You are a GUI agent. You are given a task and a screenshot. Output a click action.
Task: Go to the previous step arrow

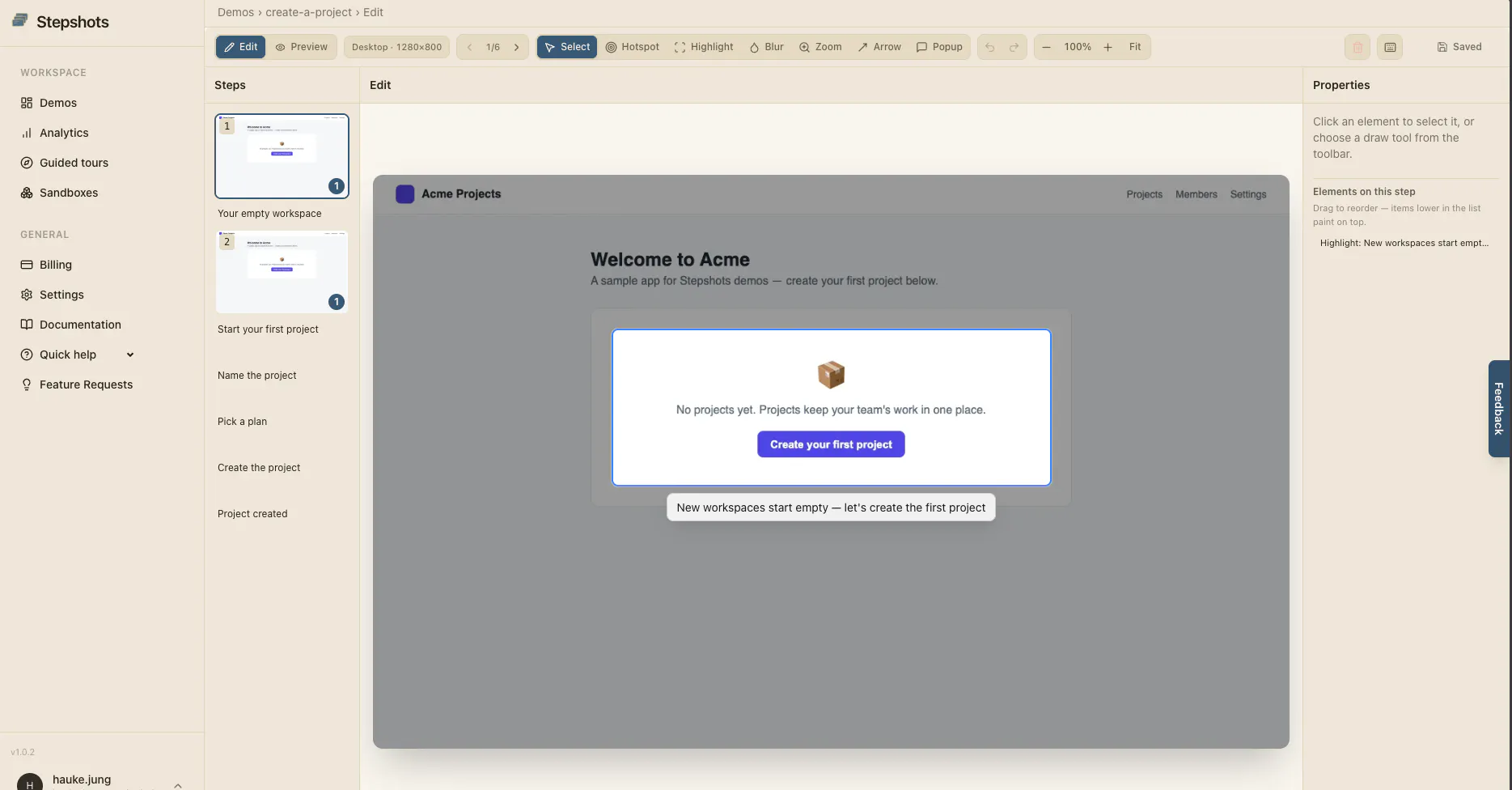pyautogui.click(x=469, y=47)
